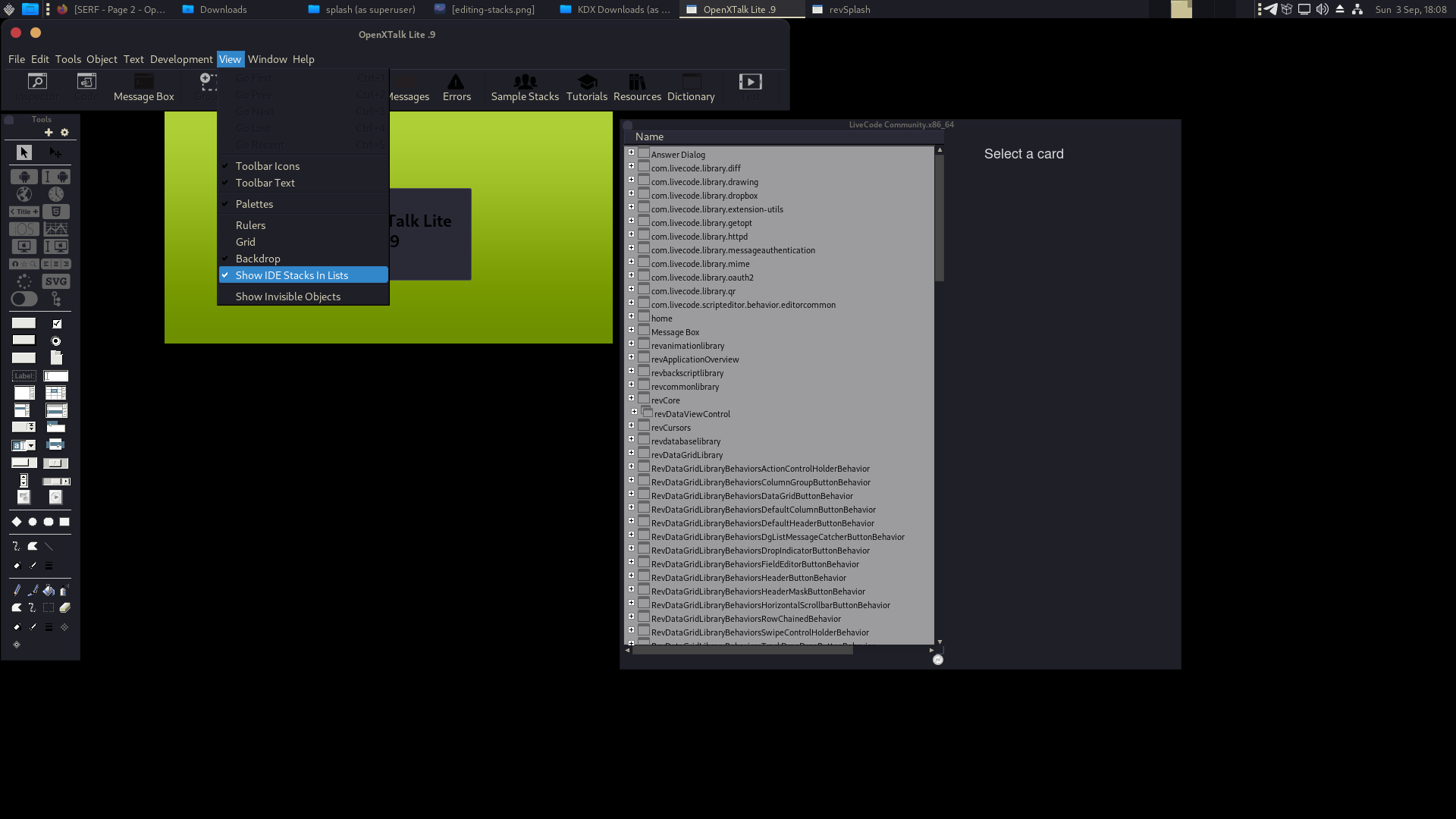
Task: Expand com.livecode.library.qr node
Action: click(631, 289)
